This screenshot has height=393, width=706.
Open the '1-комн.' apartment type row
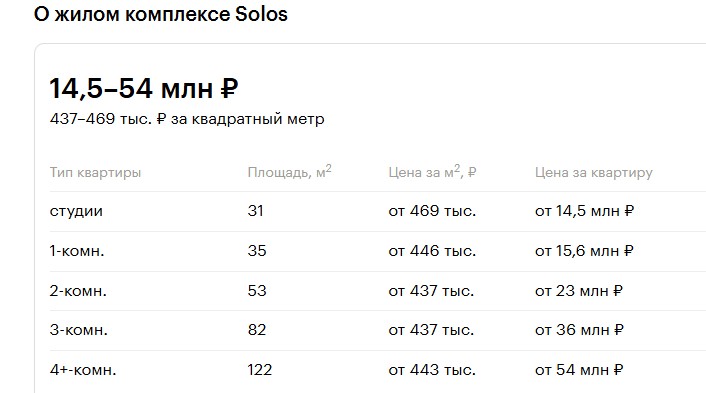[378, 251]
